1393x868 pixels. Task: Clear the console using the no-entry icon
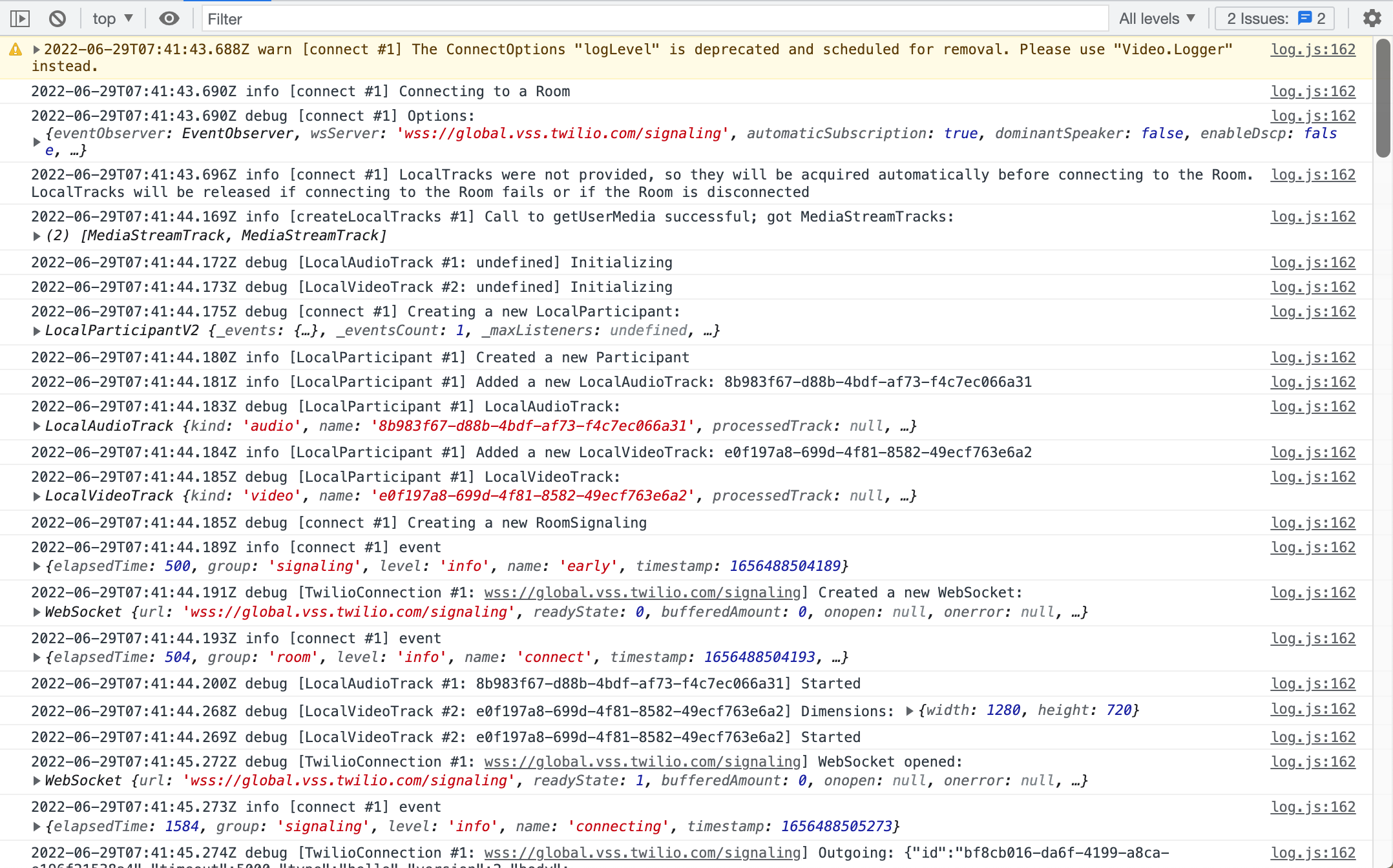coord(57,18)
